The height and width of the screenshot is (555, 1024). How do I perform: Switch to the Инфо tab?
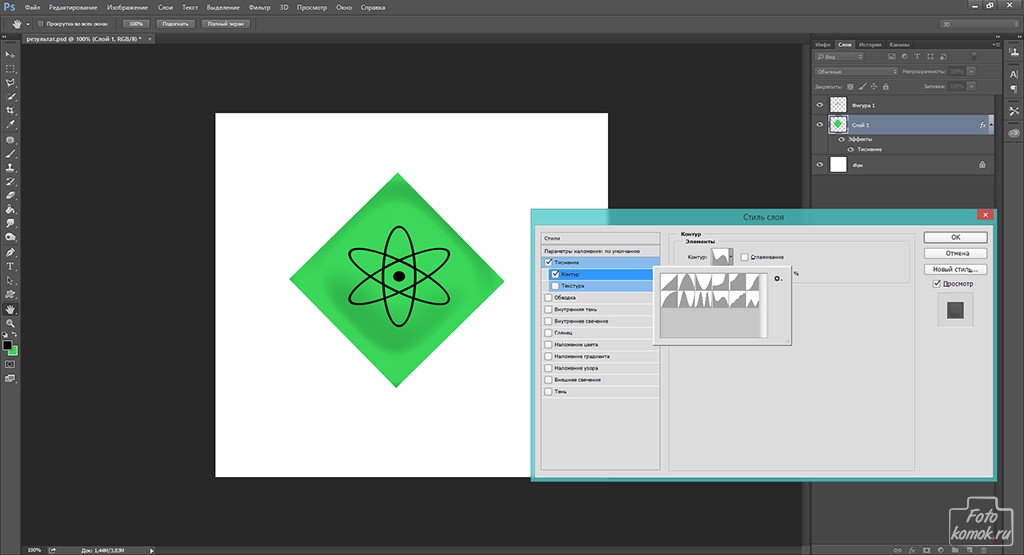tap(823, 44)
